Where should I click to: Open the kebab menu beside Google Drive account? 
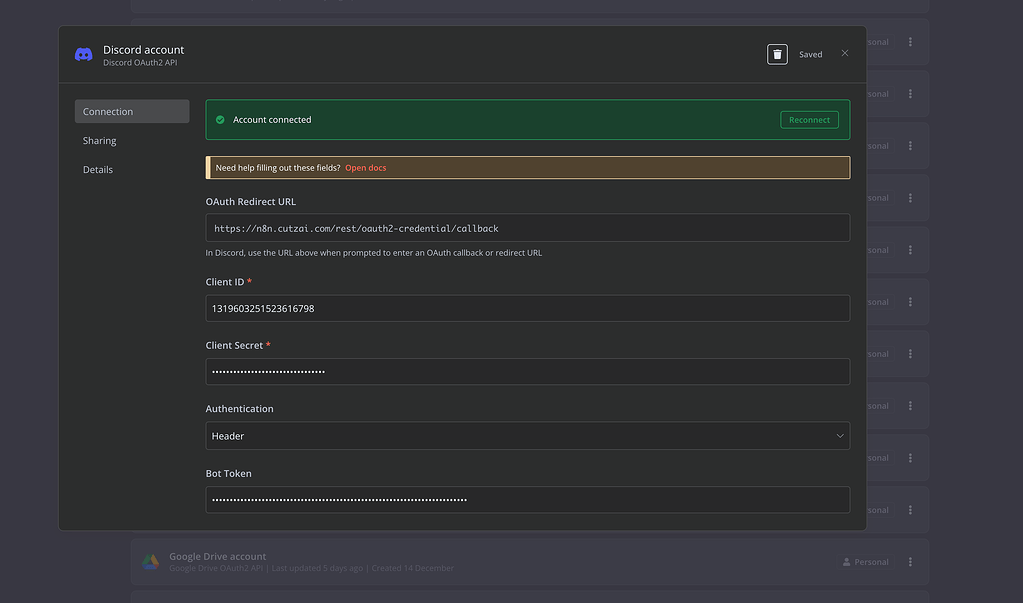click(x=909, y=561)
